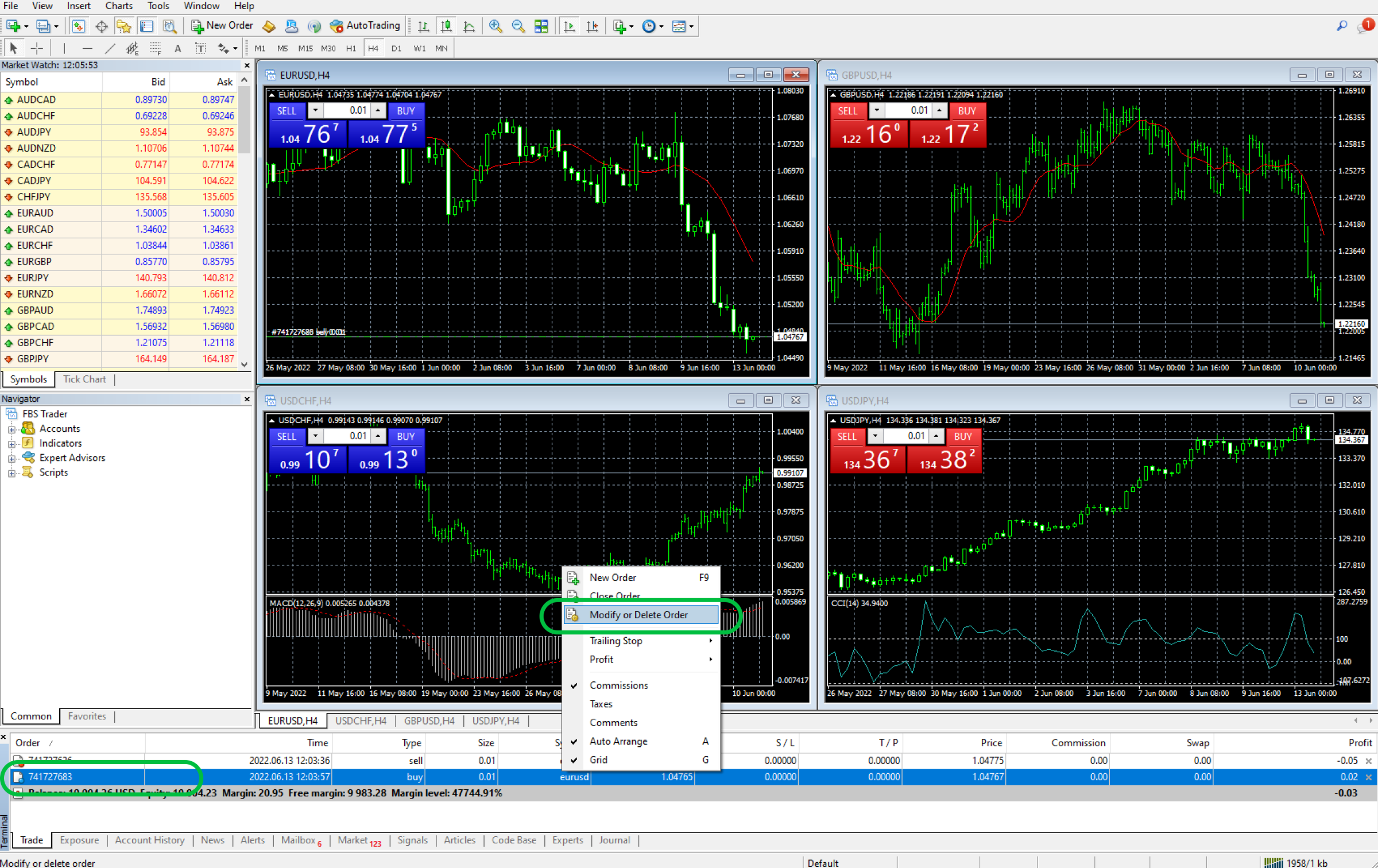Choose Modify or Delete Order
The image size is (1378, 868).
[x=640, y=615]
